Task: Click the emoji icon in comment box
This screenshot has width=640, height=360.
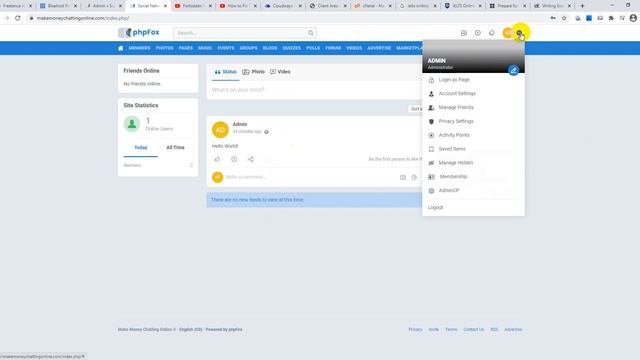Action: [414, 177]
